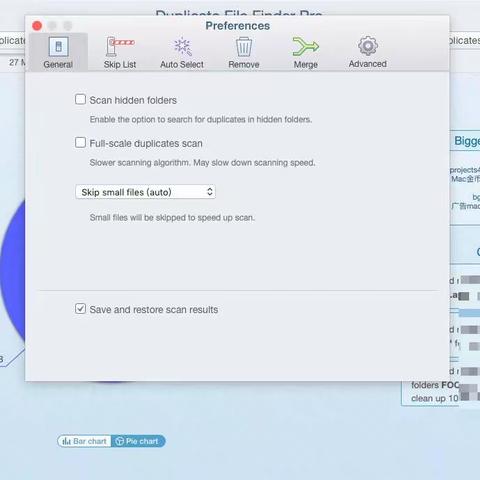
Task: Open the Advanced gear tab
Action: tap(368, 52)
